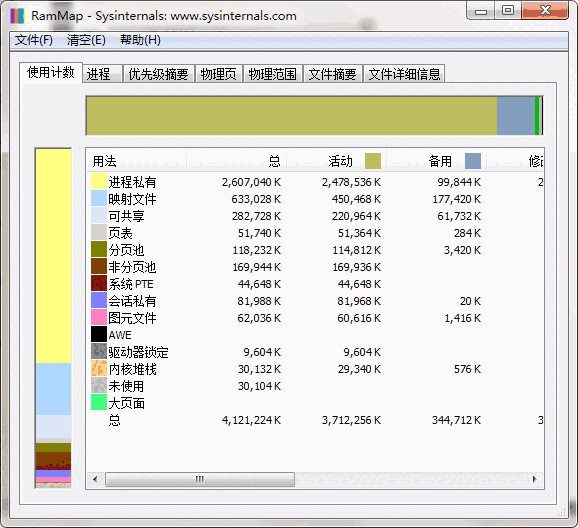This screenshot has width=578, height=528.
Task: Click the gray 未使用 color swatch
Action: (99, 385)
